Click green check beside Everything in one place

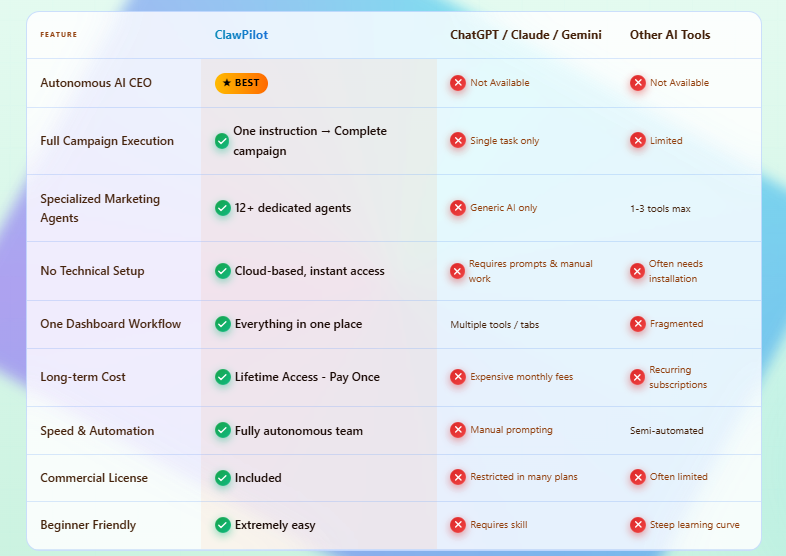pyautogui.click(x=223, y=324)
